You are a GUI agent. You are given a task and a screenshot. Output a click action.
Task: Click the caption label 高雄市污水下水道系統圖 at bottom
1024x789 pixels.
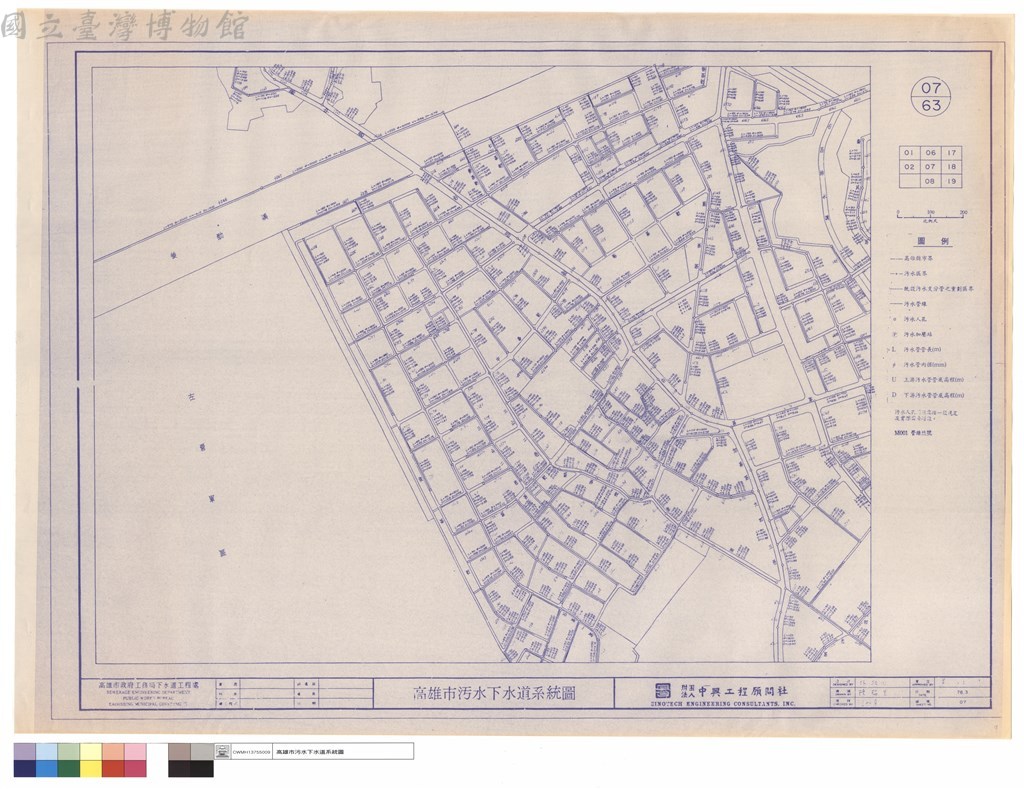310,752
